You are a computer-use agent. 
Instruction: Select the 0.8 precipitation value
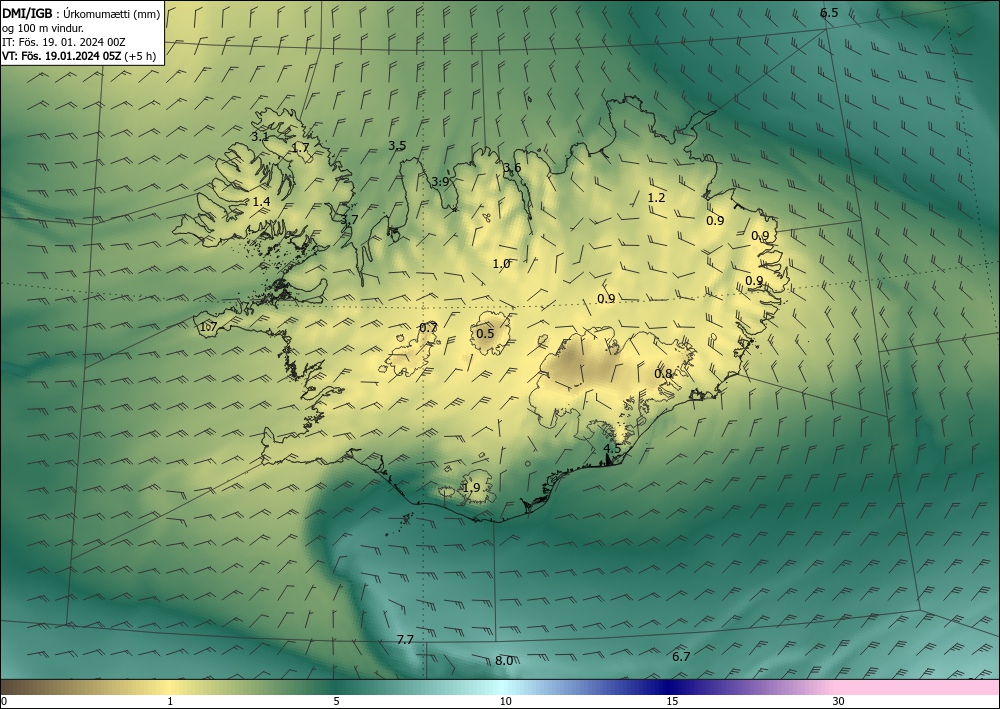pos(663,374)
